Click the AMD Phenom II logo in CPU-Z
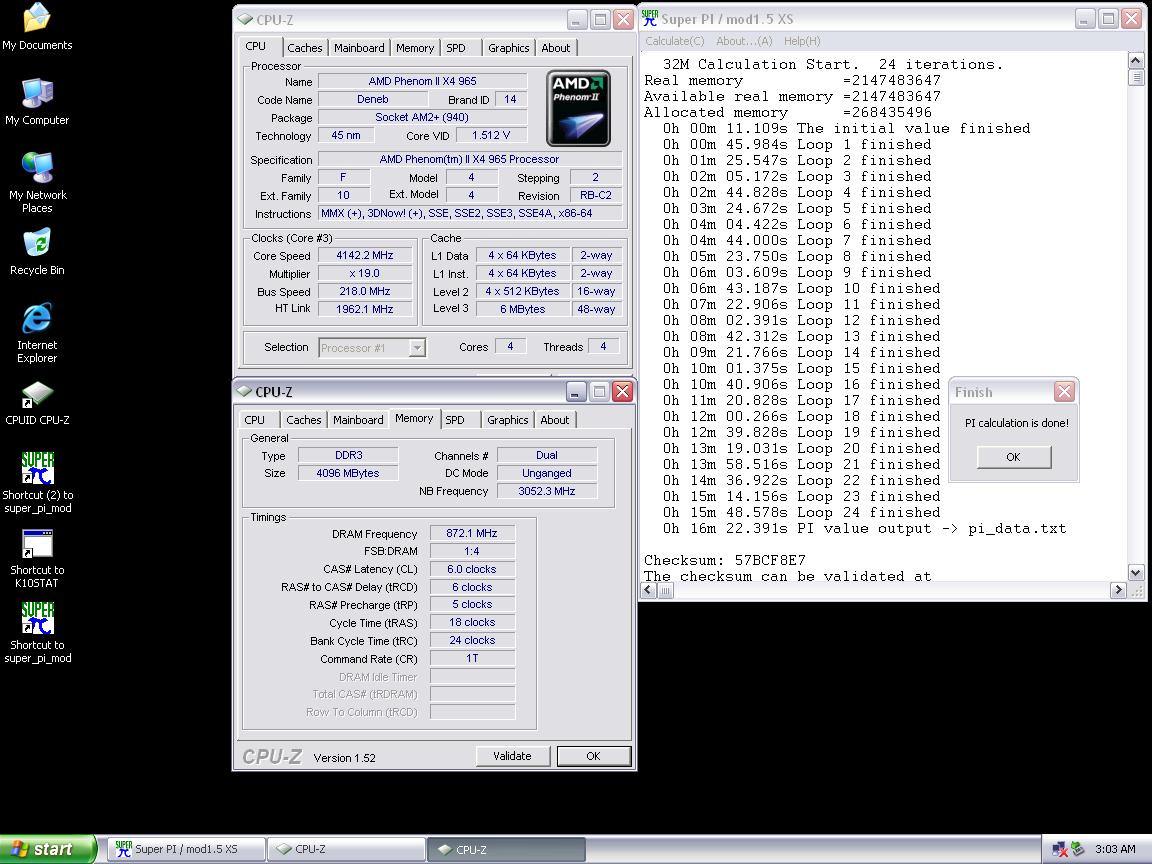The height and width of the screenshot is (864, 1152). click(x=578, y=108)
